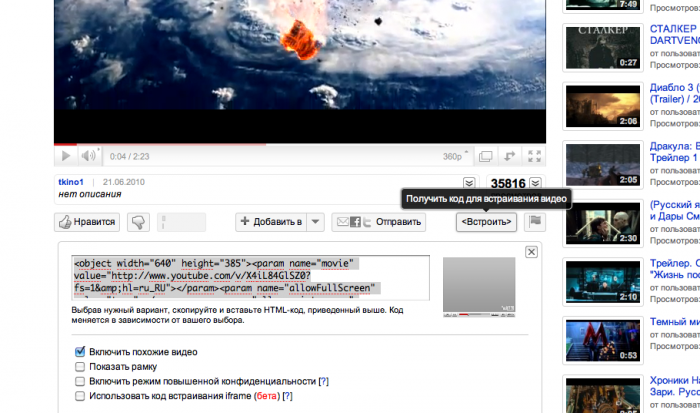This screenshot has width=700, height=413.
Task: Open the [?] help link for iframe
Action: click(x=288, y=396)
